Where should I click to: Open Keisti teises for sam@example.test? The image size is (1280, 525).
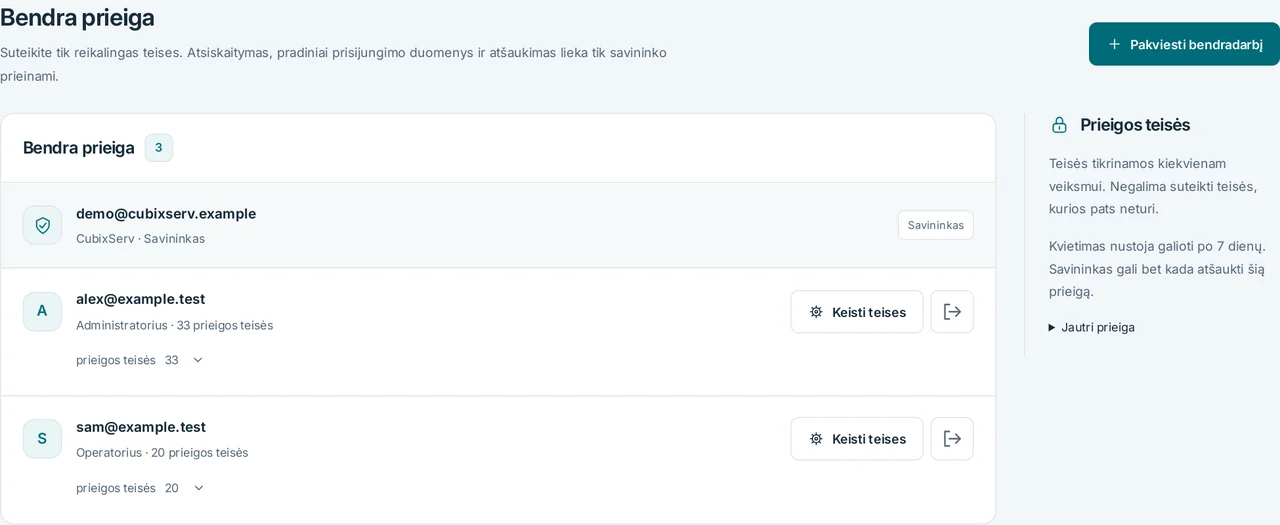(x=857, y=439)
